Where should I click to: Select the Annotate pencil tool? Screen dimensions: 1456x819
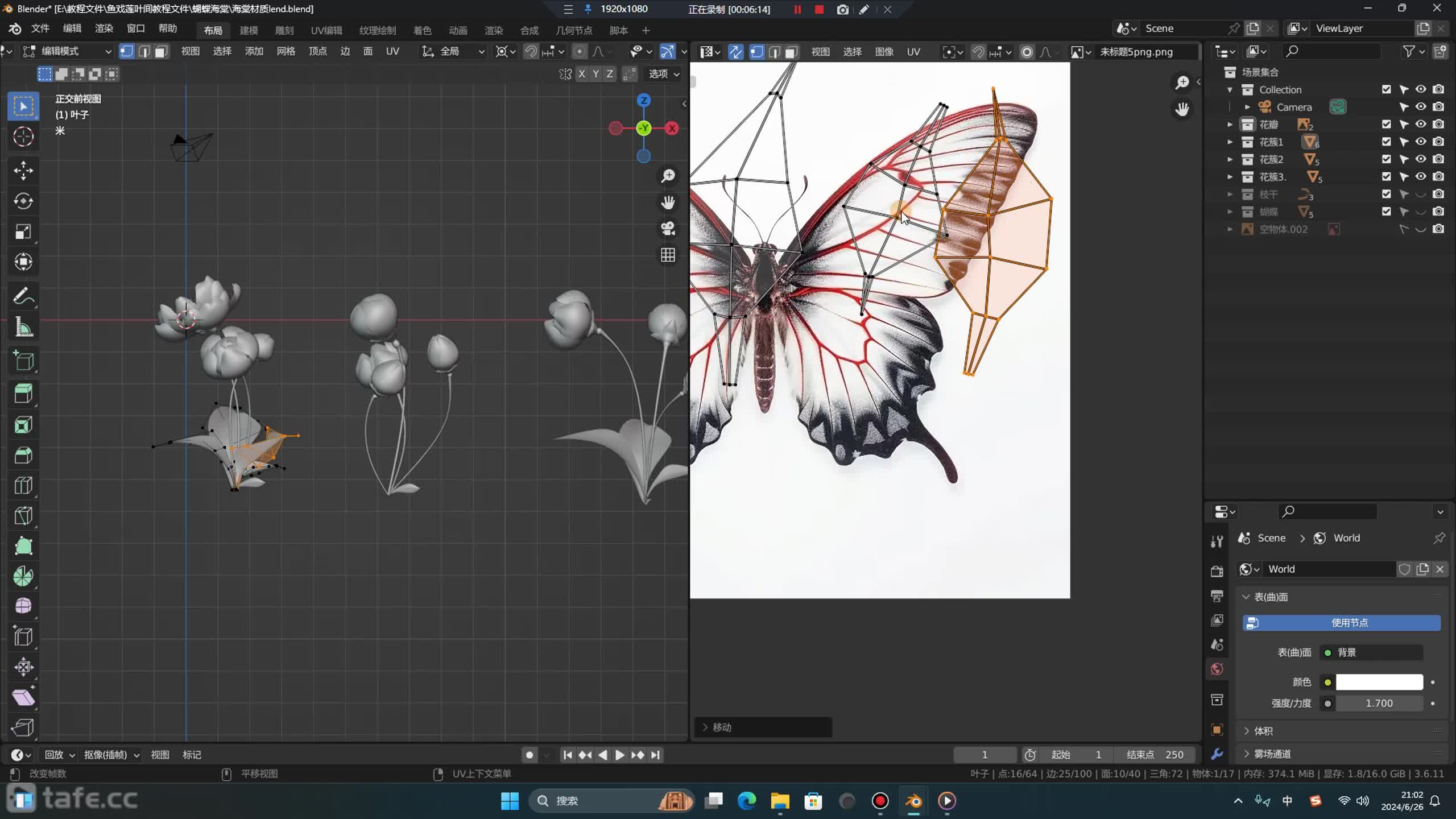[23, 296]
